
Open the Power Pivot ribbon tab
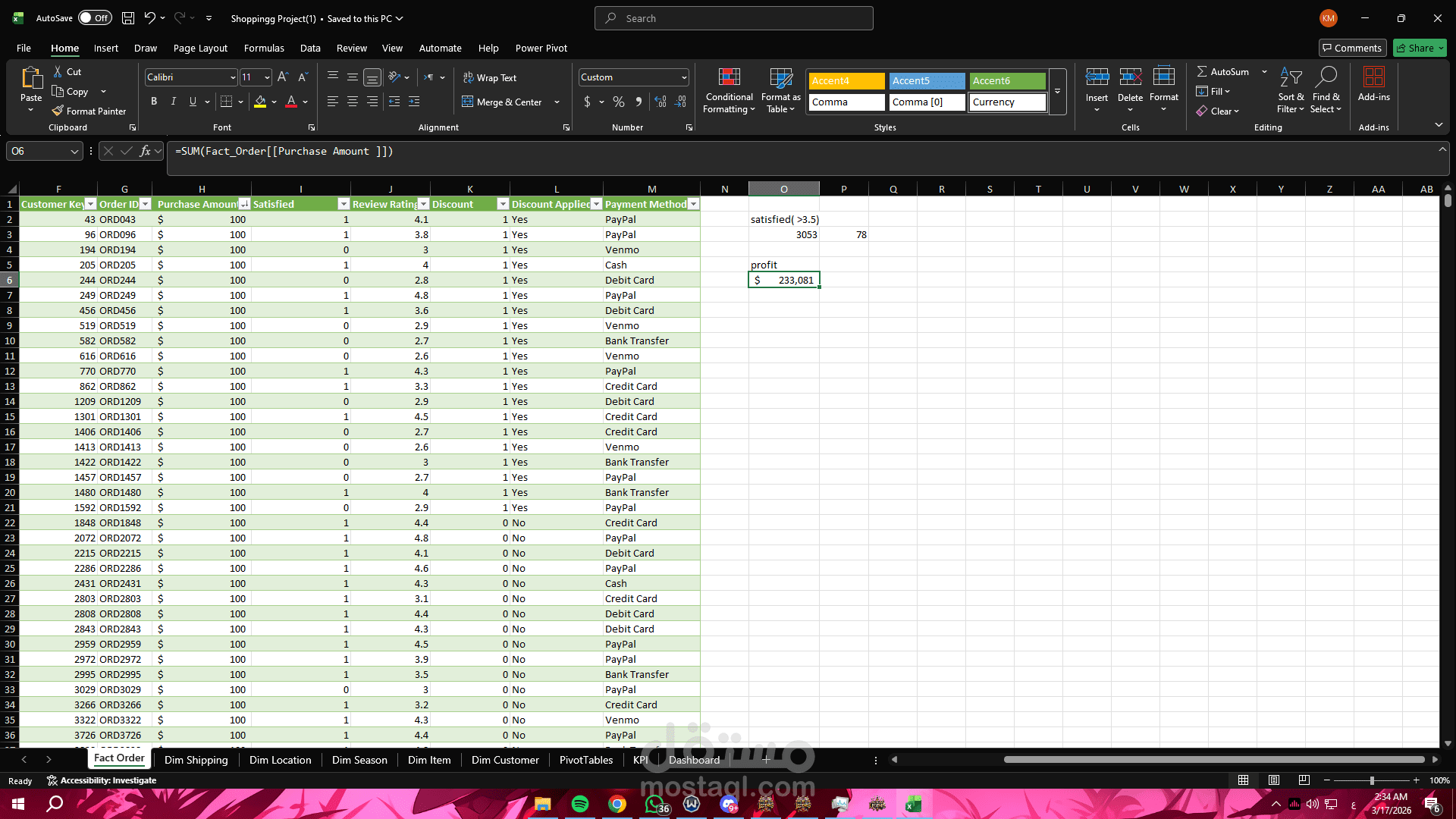[x=541, y=48]
